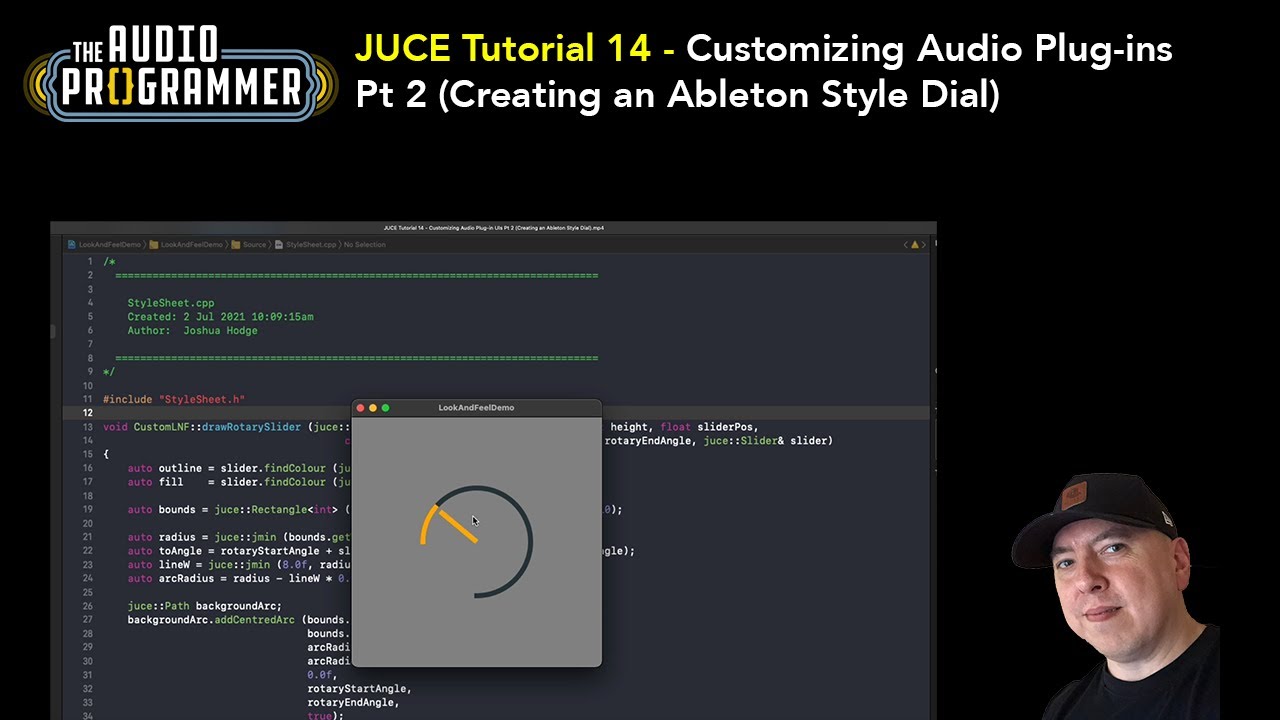This screenshot has width=1280, height=720.
Task: Click the 'juce::Path backgroundArc;' line
Action: [205, 606]
